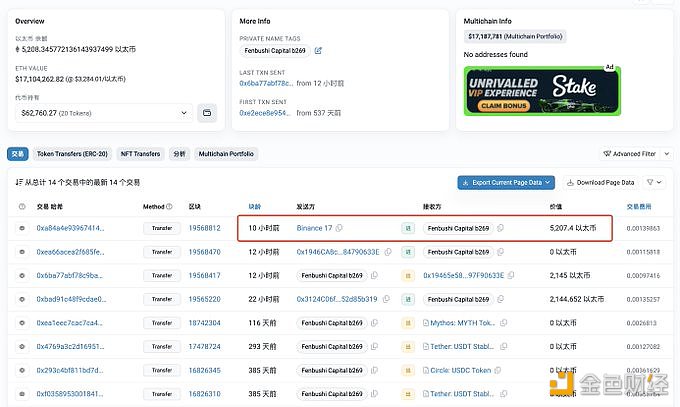Preview transaction 0xa84a4e93967414 with eye icon

[22, 228]
